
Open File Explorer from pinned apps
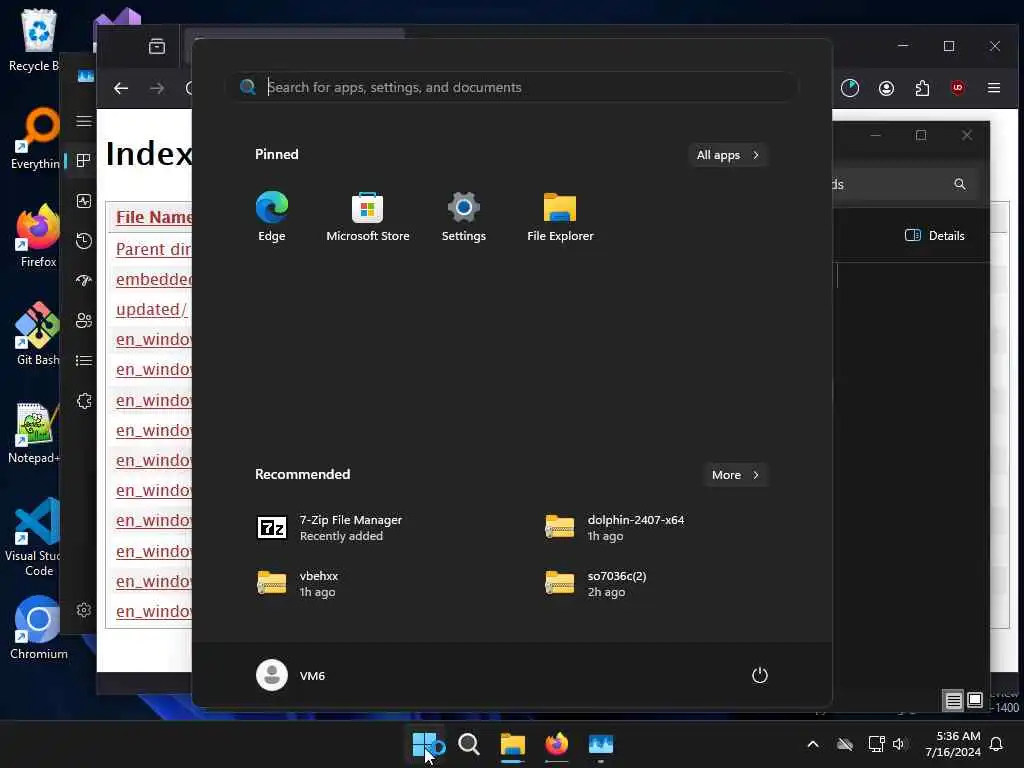point(560,216)
